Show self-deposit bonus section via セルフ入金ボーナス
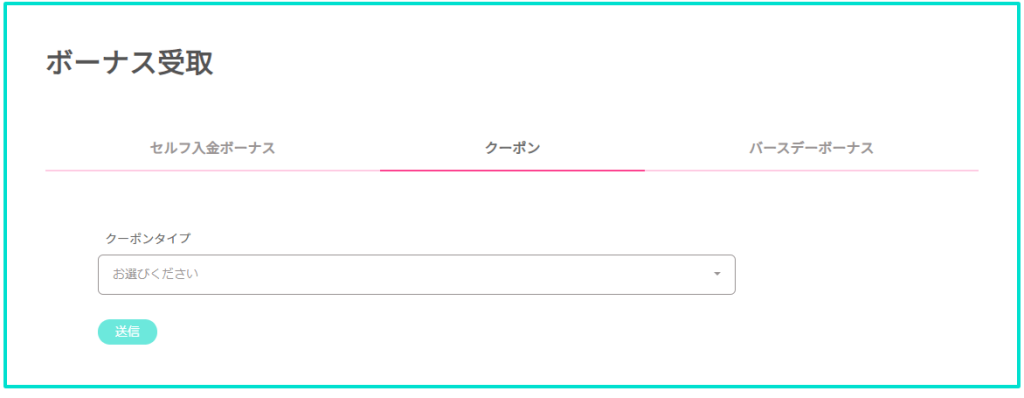Image resolution: width=1024 pixels, height=398 pixels. click(212, 148)
